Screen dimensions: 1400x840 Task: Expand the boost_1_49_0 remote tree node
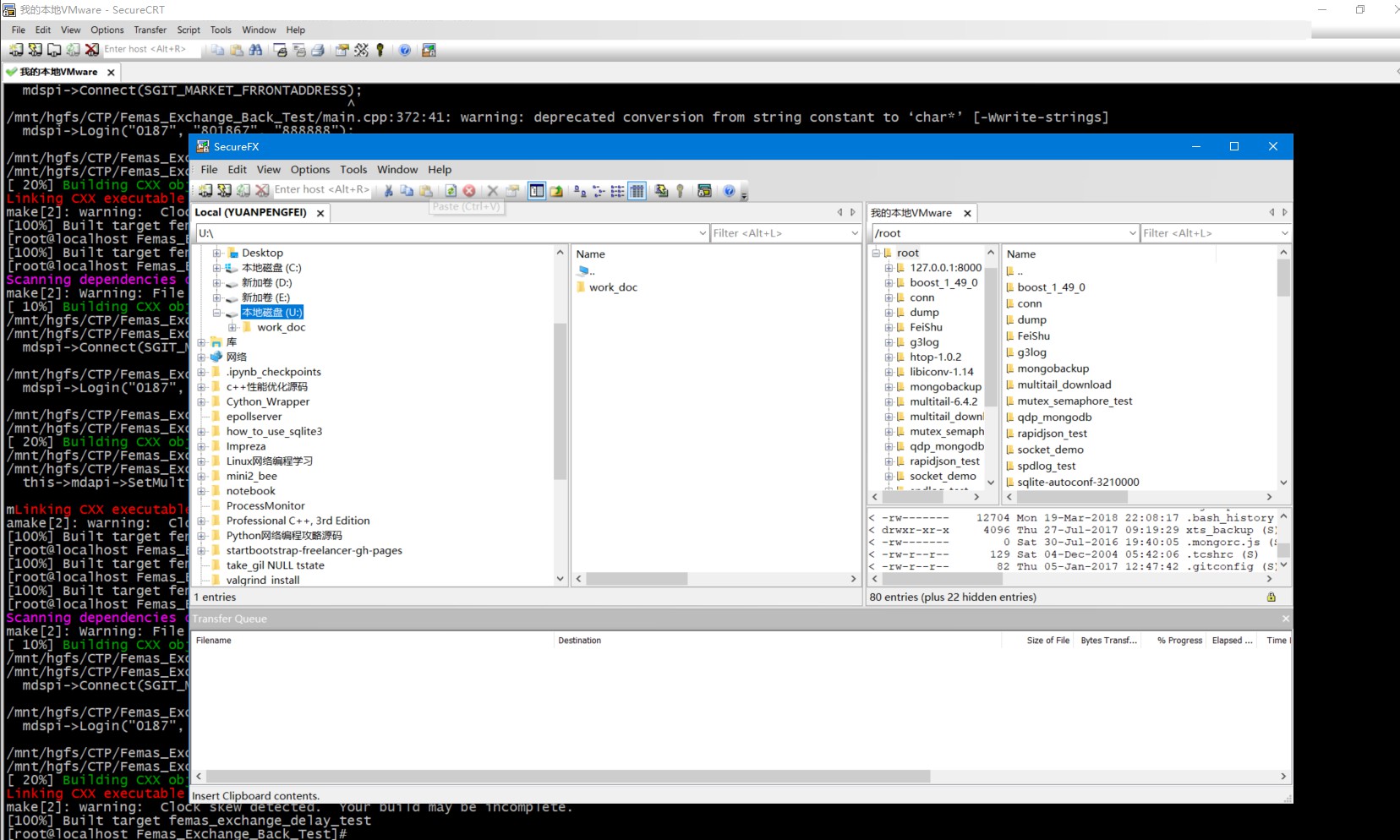[889, 283]
